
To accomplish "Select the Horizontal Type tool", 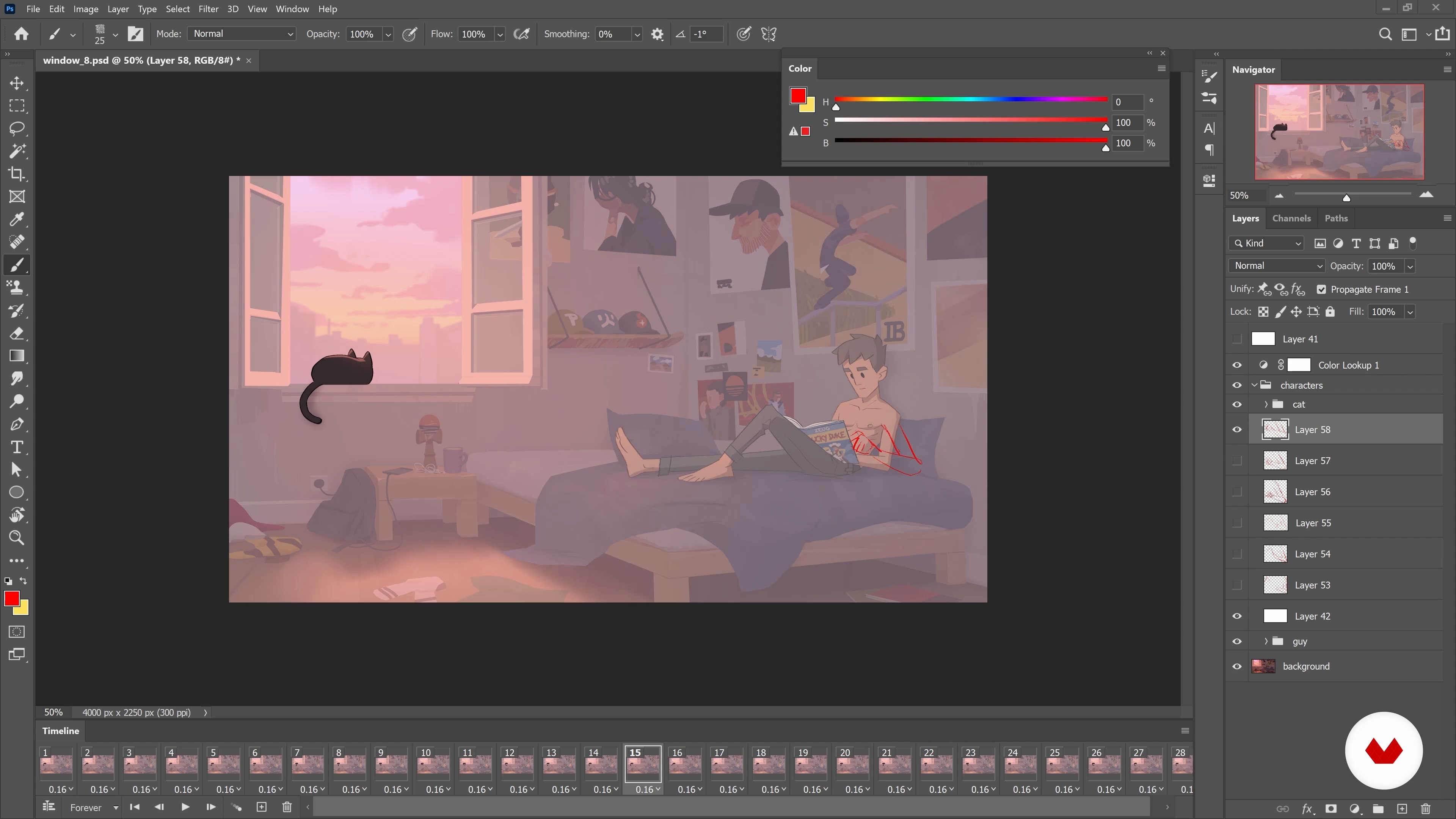I will 17,447.
